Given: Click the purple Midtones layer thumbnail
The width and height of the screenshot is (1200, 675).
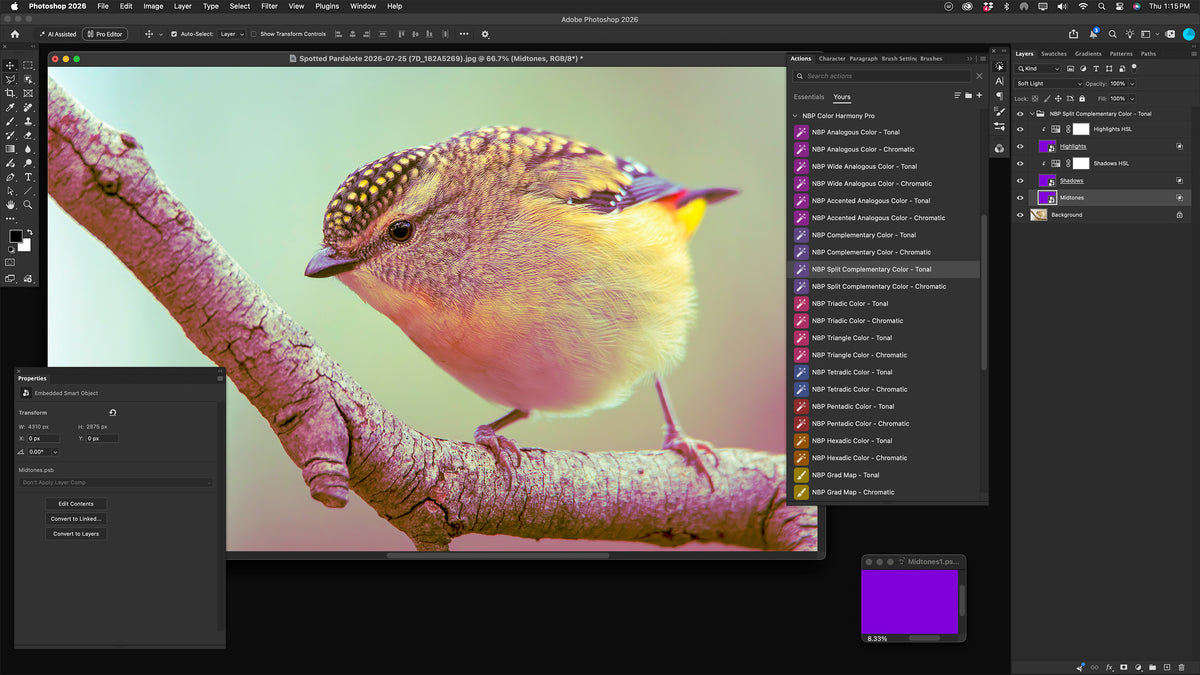Looking at the screenshot, I should click(1047, 197).
